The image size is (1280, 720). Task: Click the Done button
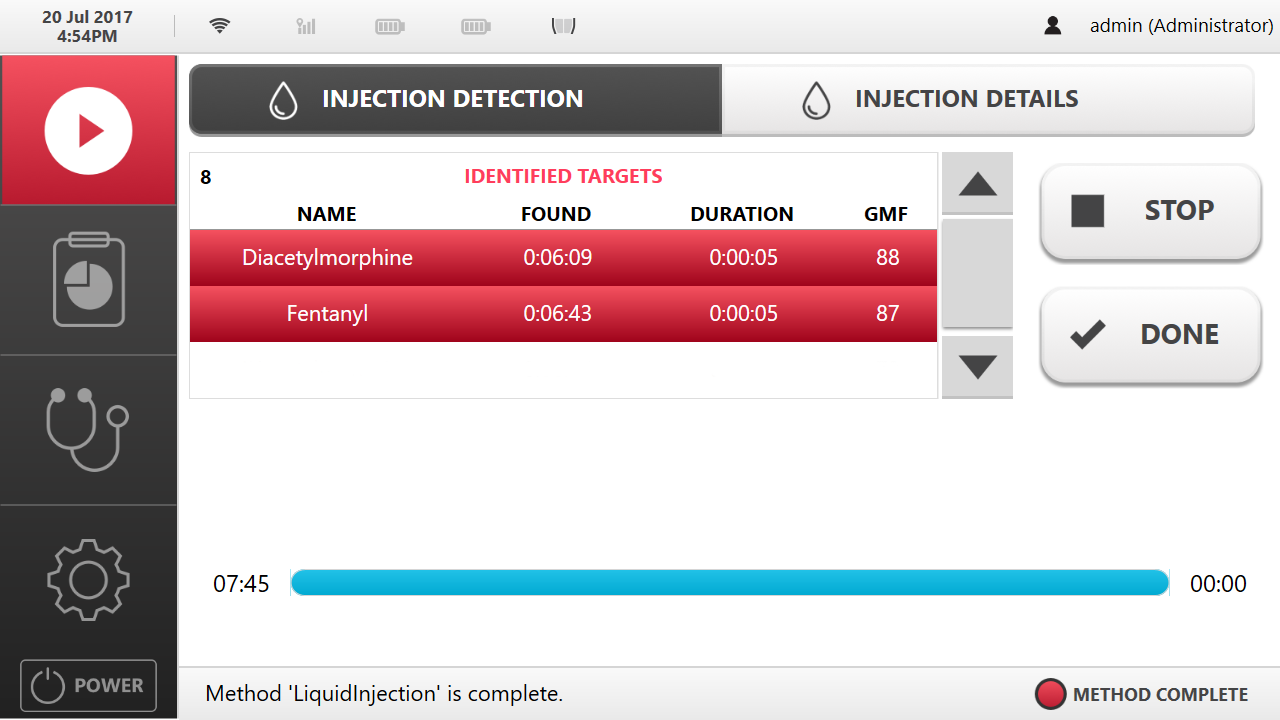1151,335
